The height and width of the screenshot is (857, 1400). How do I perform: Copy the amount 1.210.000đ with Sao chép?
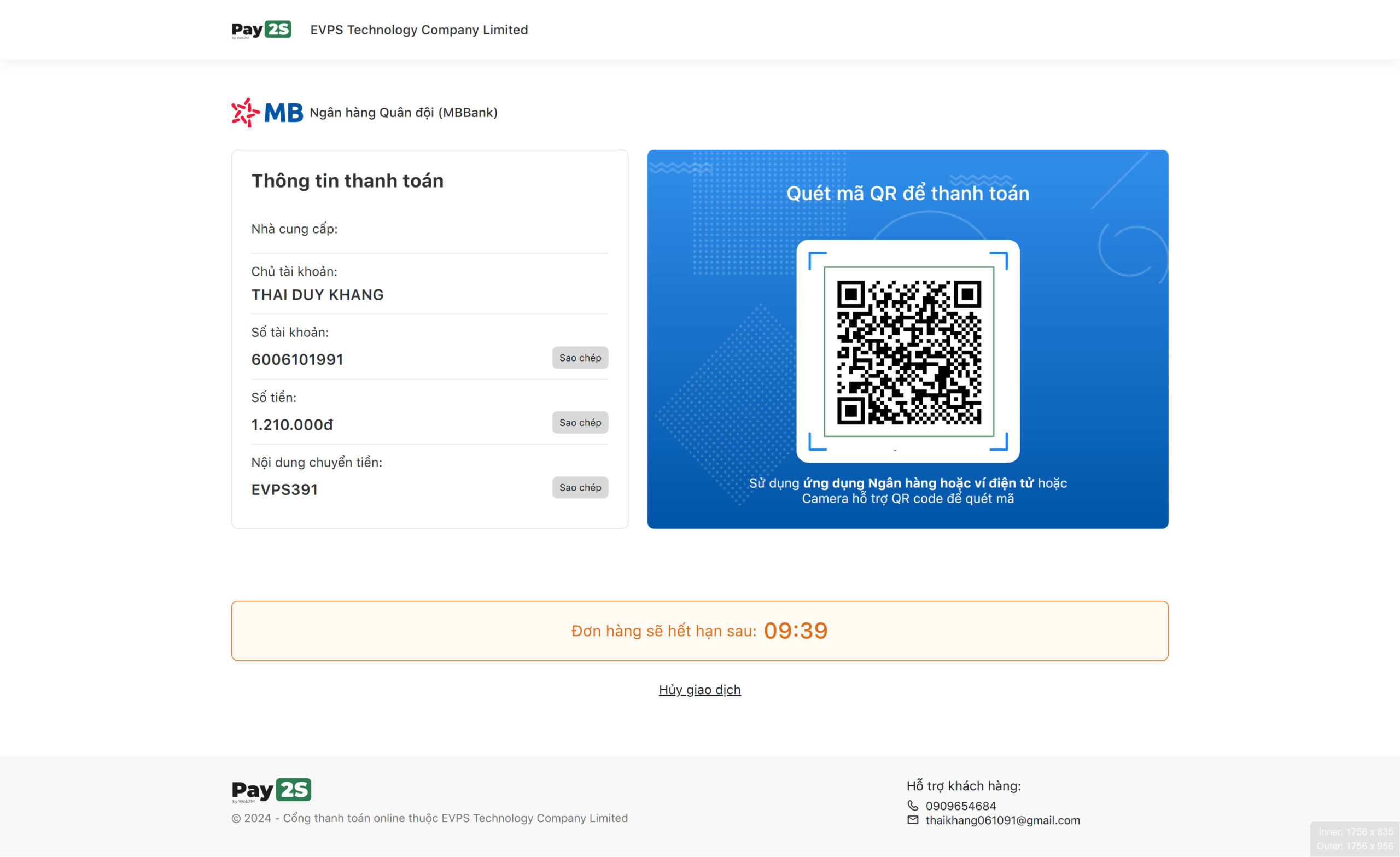coord(580,422)
